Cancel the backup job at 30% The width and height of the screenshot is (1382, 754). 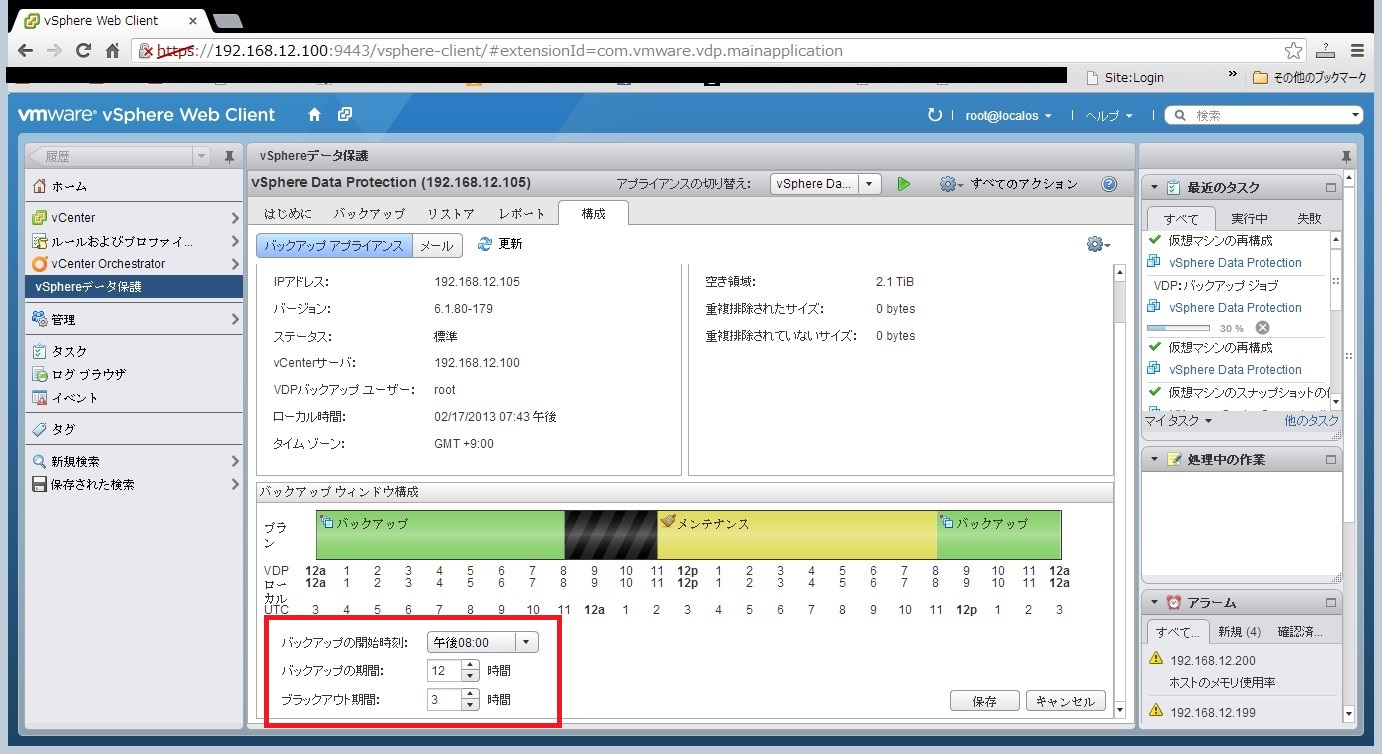(x=1262, y=328)
